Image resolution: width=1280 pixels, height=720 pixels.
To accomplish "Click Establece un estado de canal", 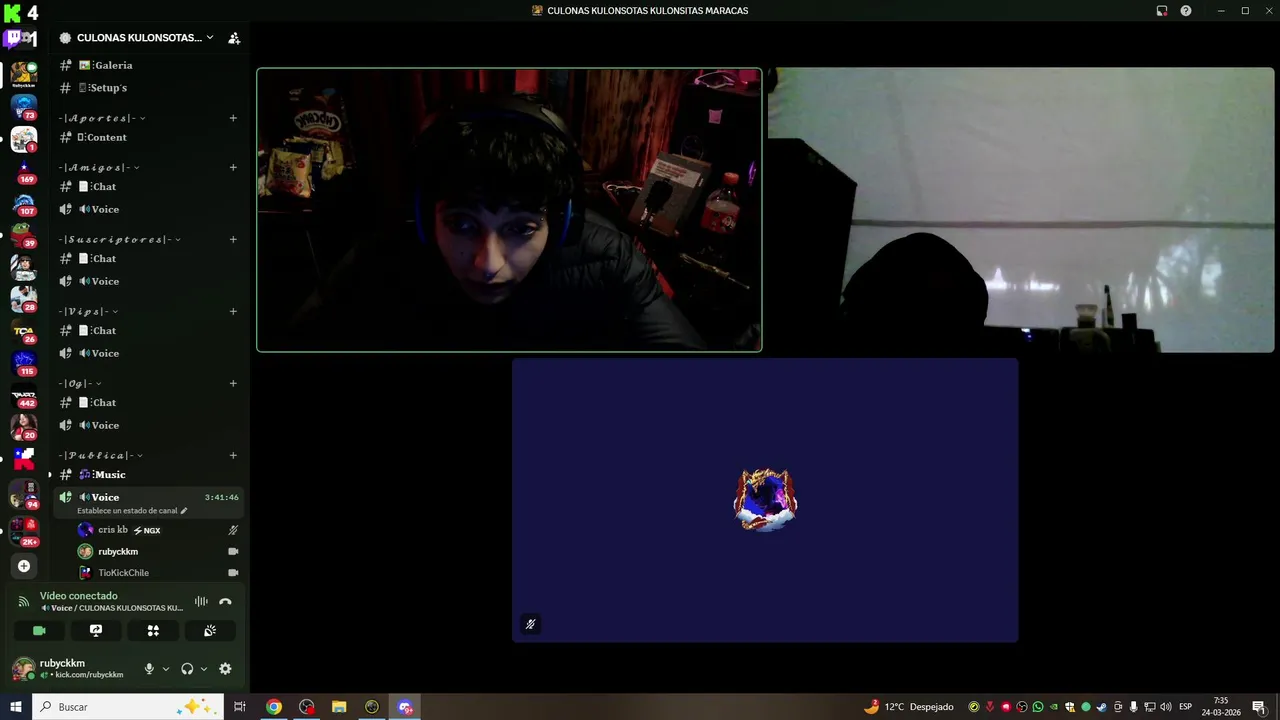I will tap(132, 511).
